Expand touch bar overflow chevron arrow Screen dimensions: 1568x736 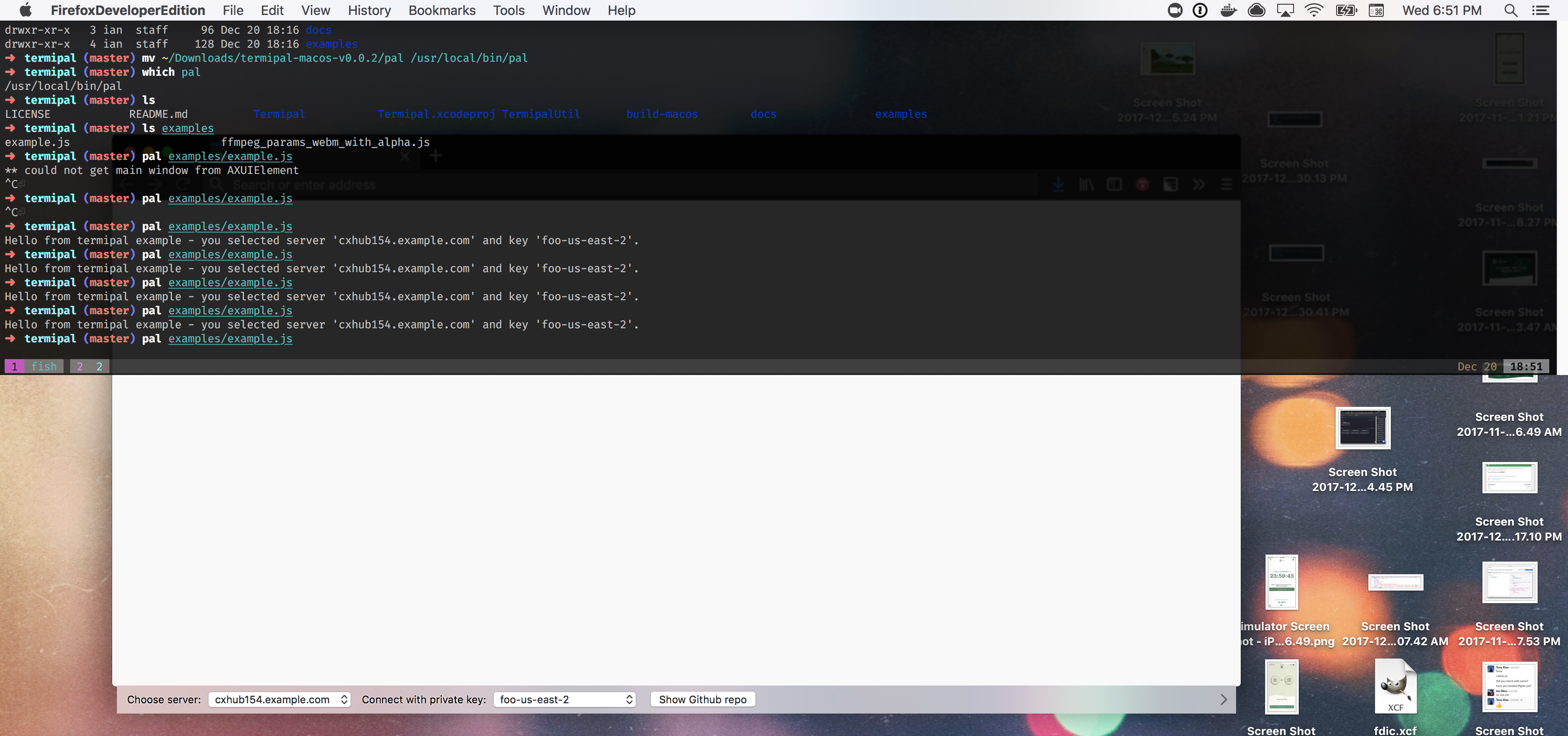click(1223, 700)
